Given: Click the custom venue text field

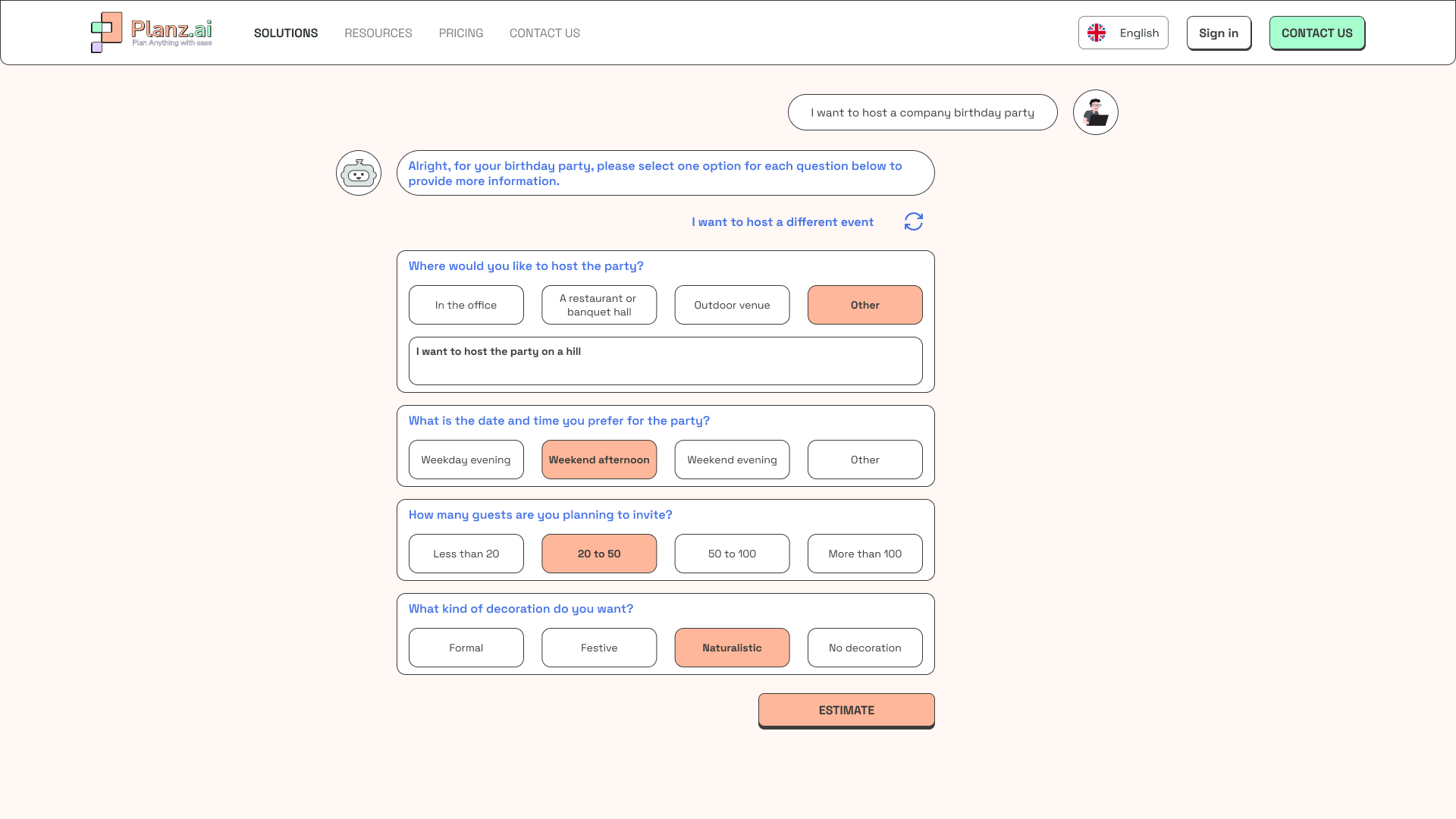Looking at the screenshot, I should coord(665,362).
